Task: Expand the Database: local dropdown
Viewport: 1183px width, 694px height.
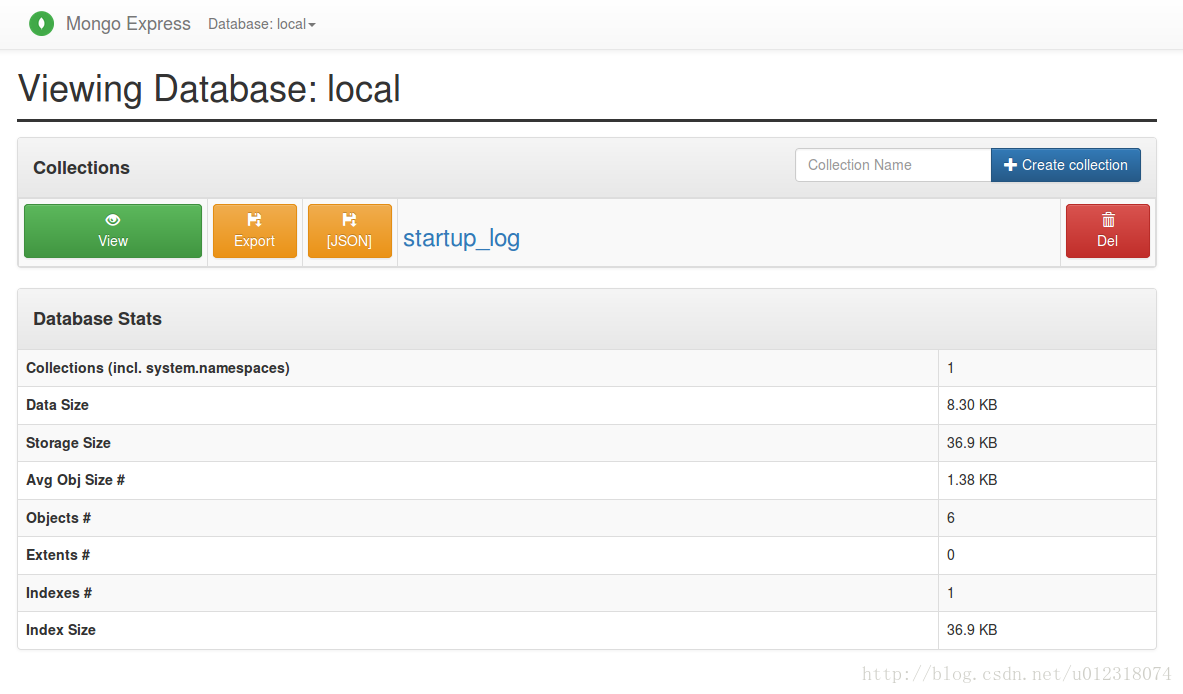Action: tap(261, 24)
